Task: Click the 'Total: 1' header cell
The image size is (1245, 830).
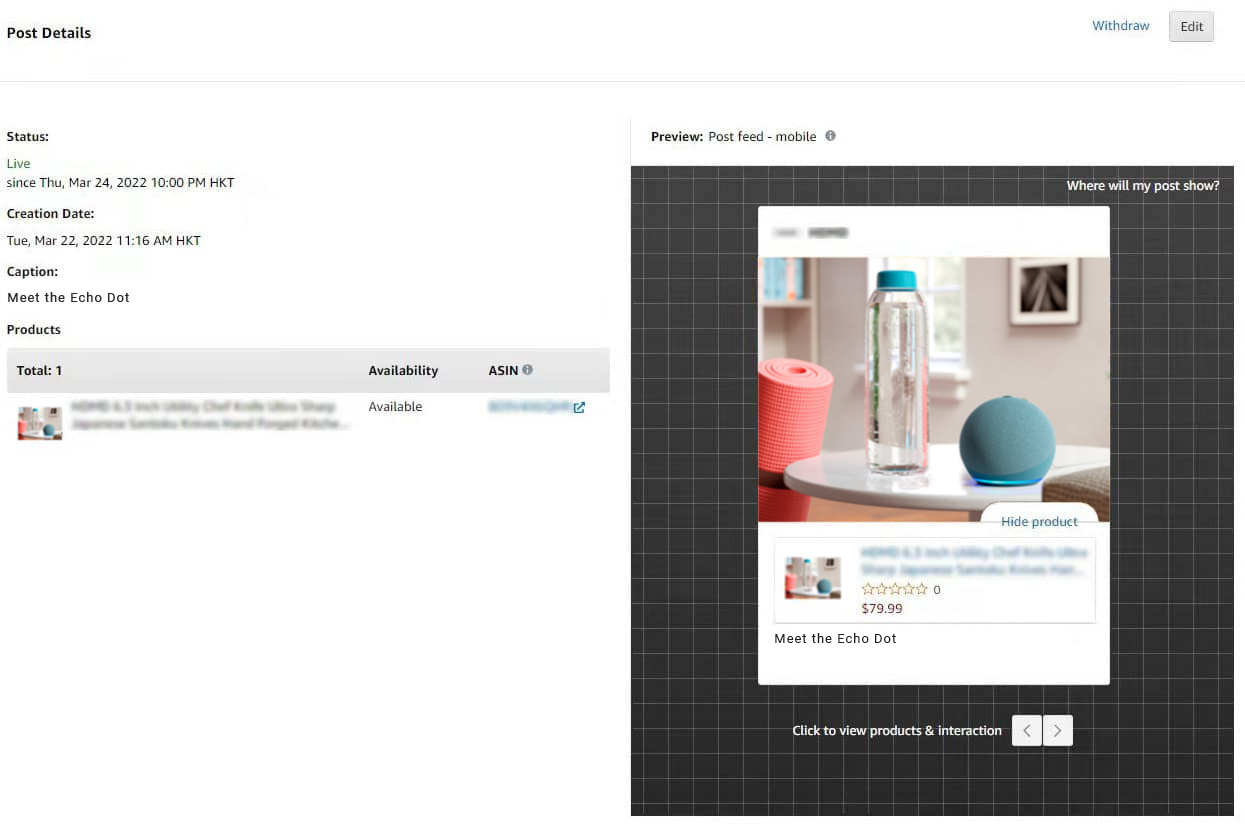Action: (x=39, y=371)
